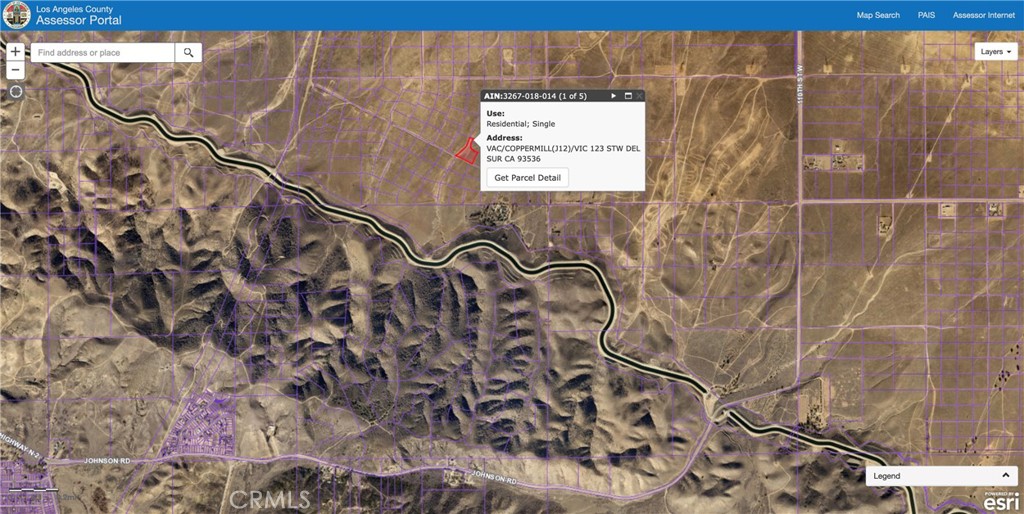Zoom out of the map
Image resolution: width=1024 pixels, height=514 pixels.
pyautogui.click(x=15, y=70)
